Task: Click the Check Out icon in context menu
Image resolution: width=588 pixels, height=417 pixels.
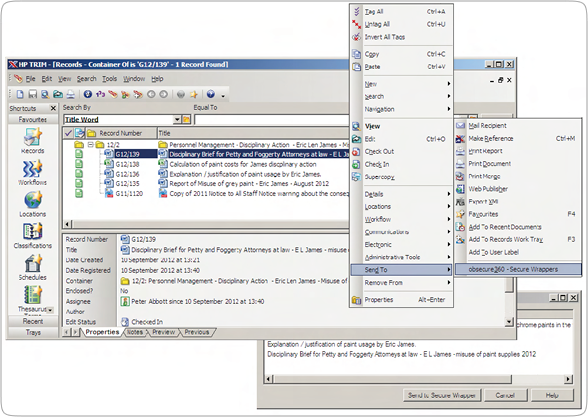Action: (x=356, y=152)
